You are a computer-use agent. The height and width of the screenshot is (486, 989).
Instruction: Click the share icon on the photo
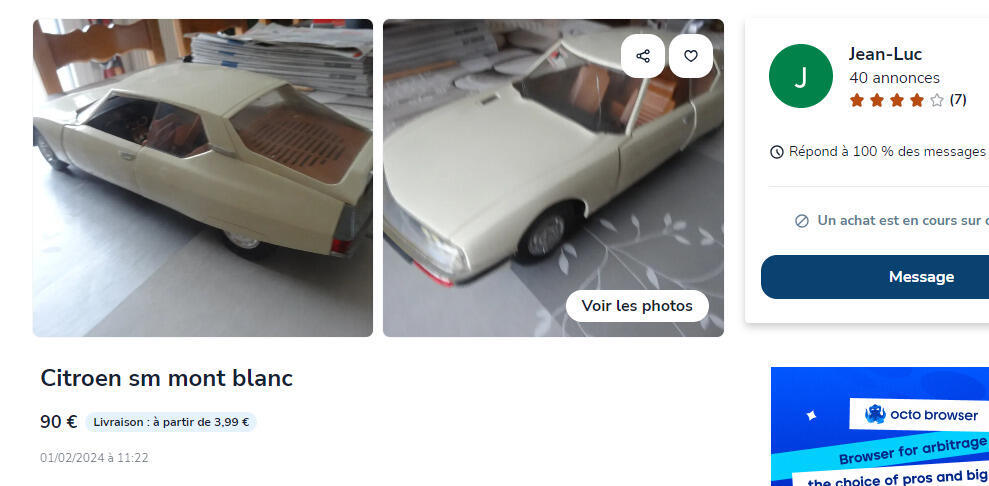click(643, 56)
